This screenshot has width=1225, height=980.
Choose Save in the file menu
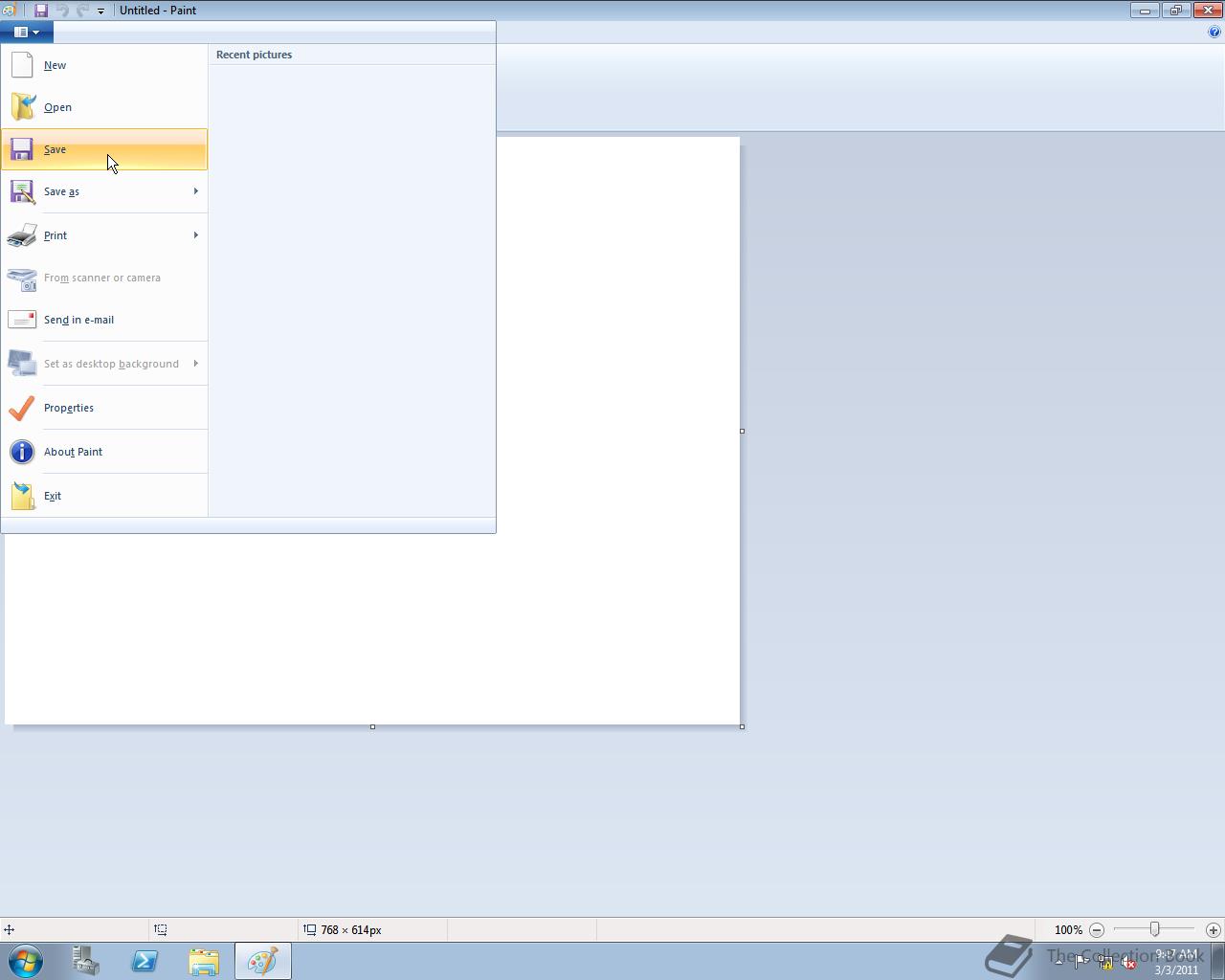(x=104, y=149)
